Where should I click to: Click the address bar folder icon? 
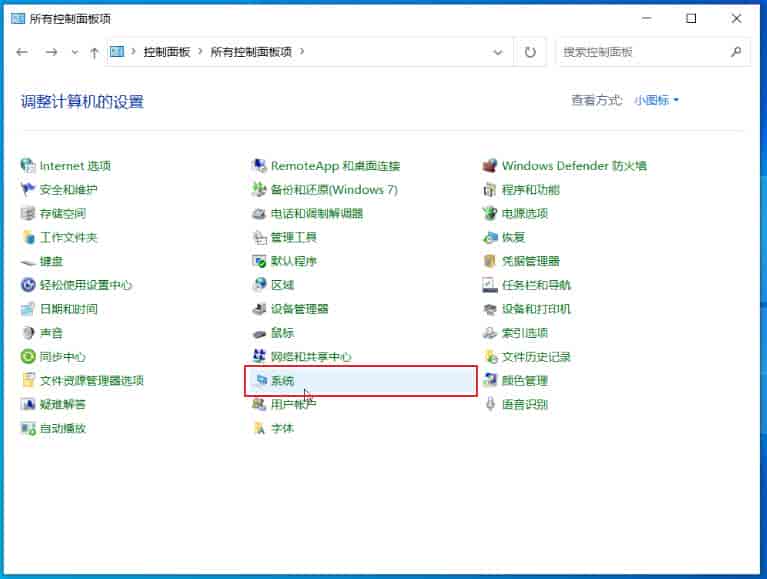[x=117, y=51]
